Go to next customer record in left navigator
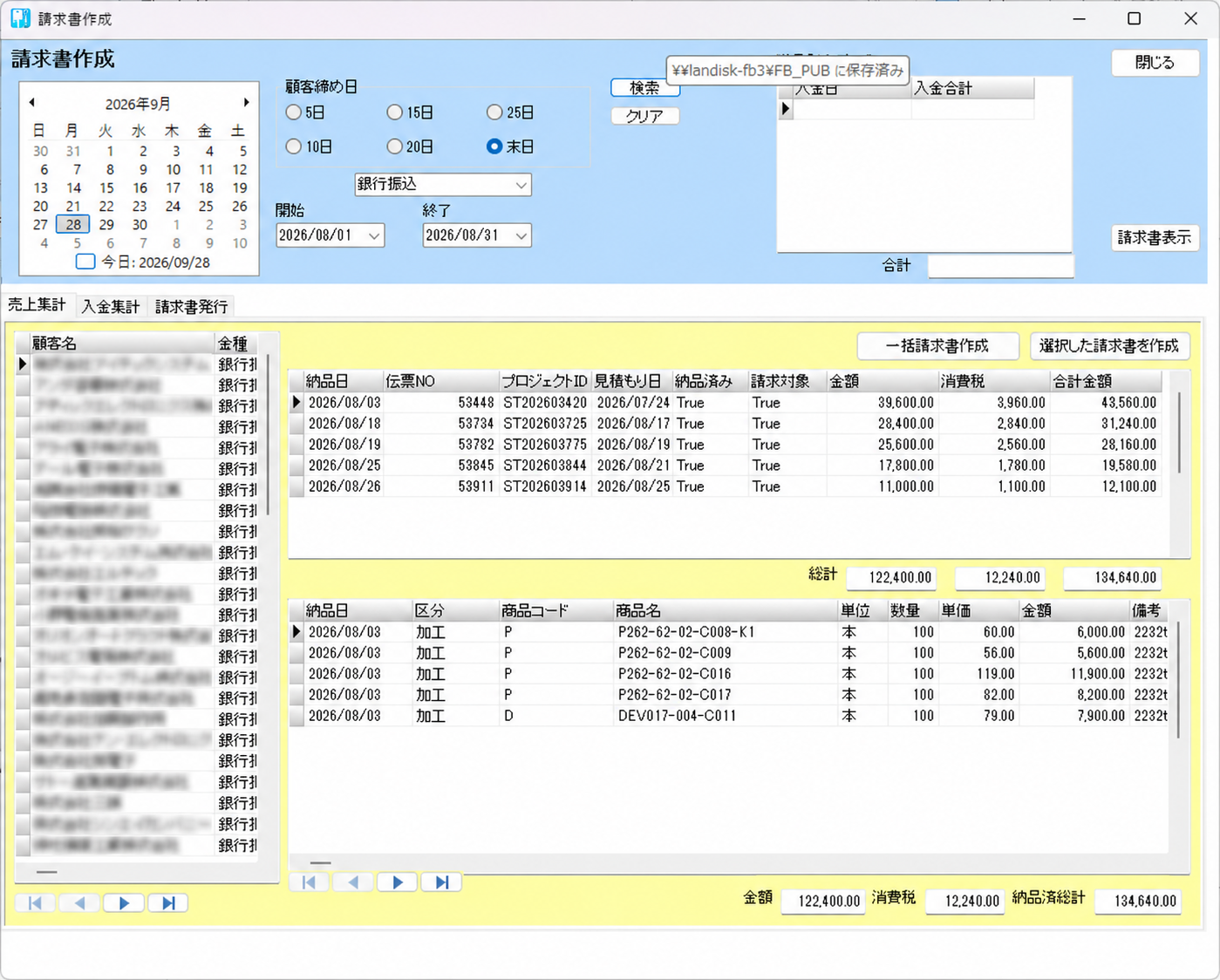This screenshot has height=980, width=1220. (124, 903)
